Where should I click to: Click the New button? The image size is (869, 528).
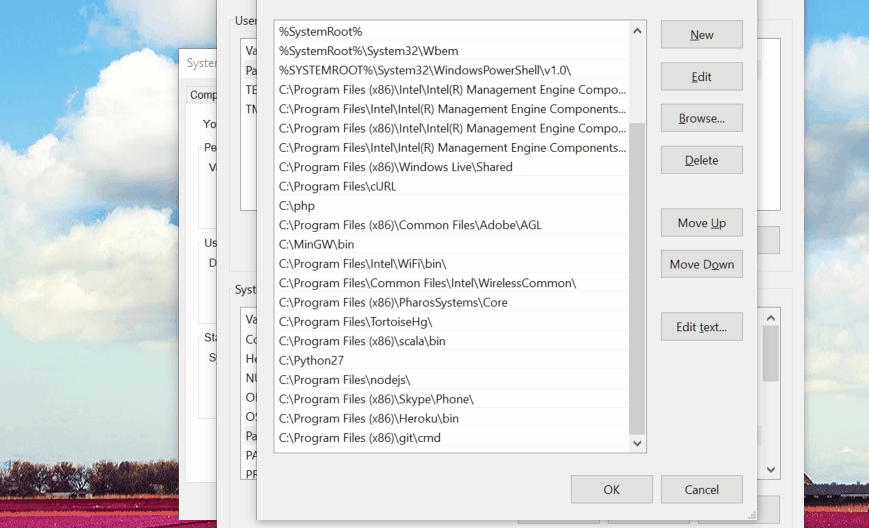tap(702, 35)
